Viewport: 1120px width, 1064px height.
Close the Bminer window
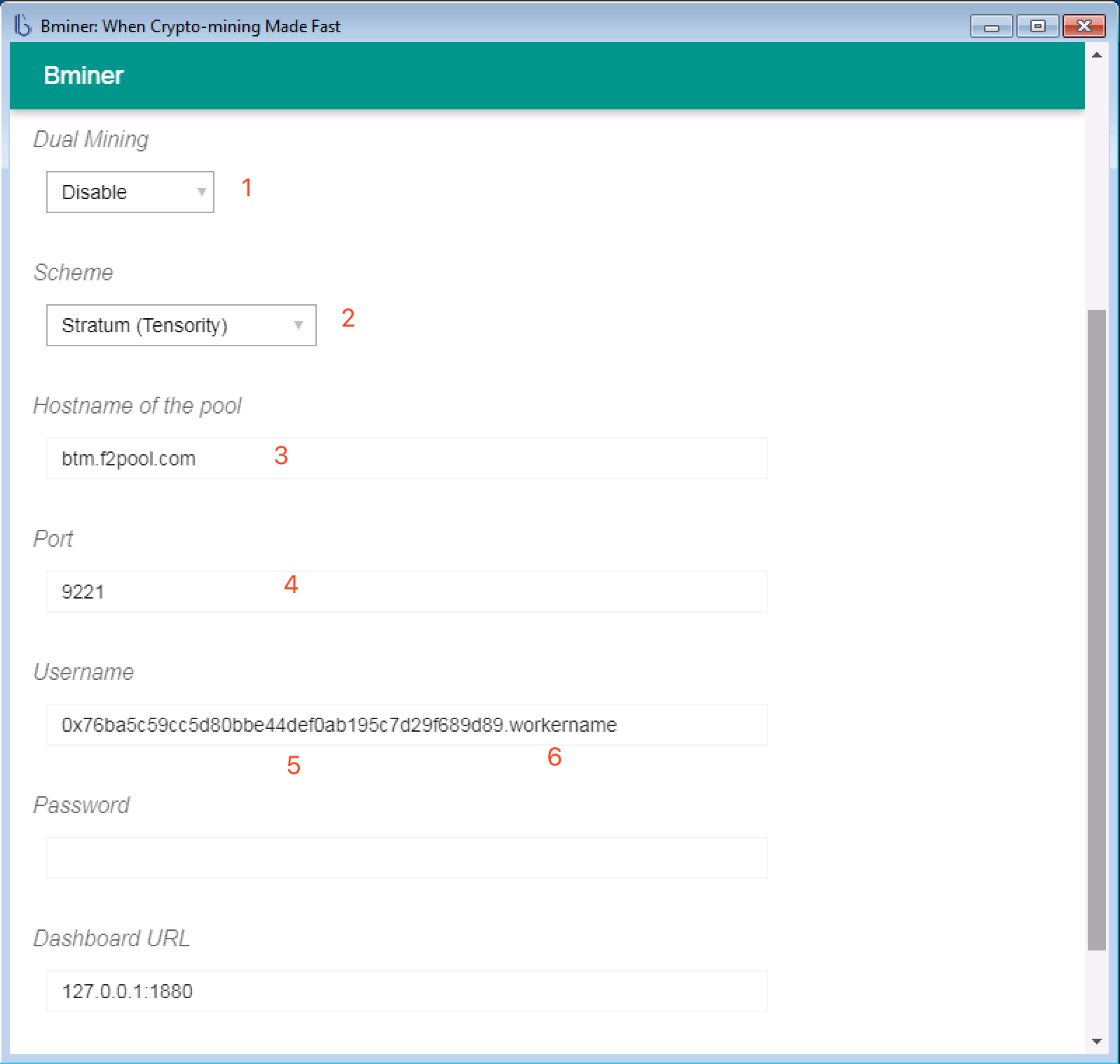[1084, 27]
